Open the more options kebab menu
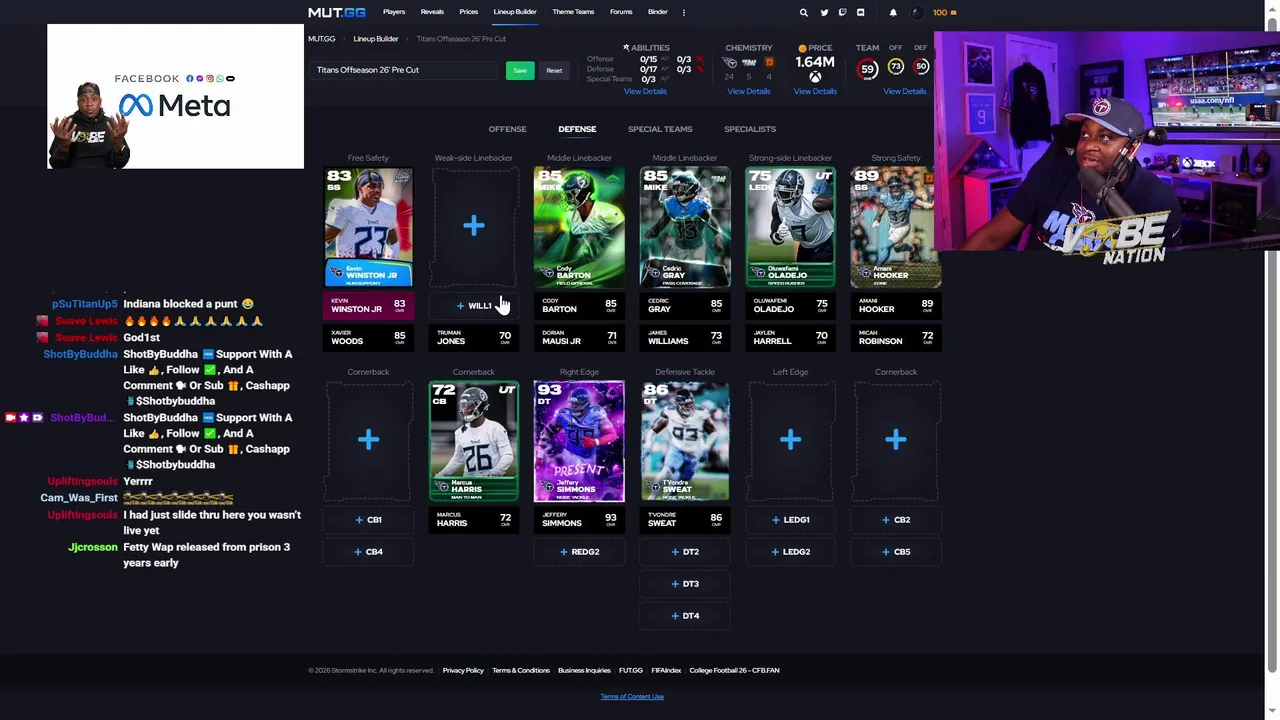This screenshot has height=720, width=1280. pyautogui.click(x=684, y=13)
